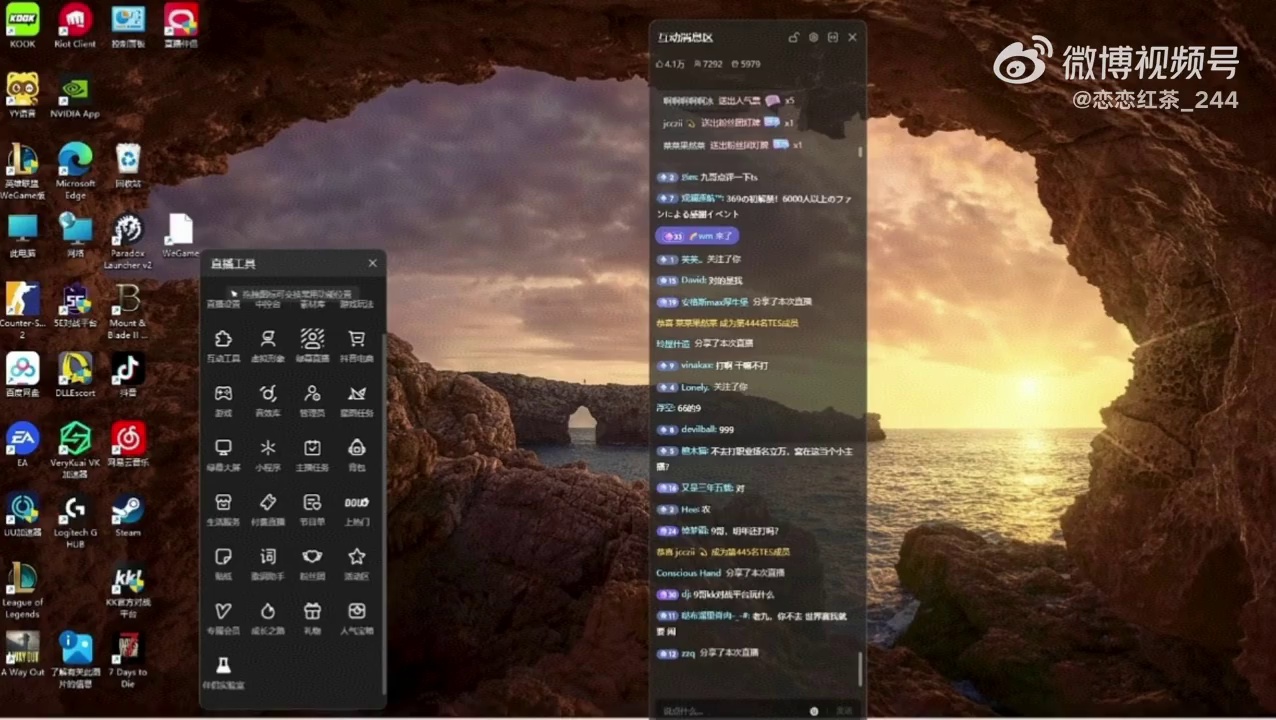The height and width of the screenshot is (720, 1276).
Task: Click chat message 'devilball: 999'
Action: point(695,429)
